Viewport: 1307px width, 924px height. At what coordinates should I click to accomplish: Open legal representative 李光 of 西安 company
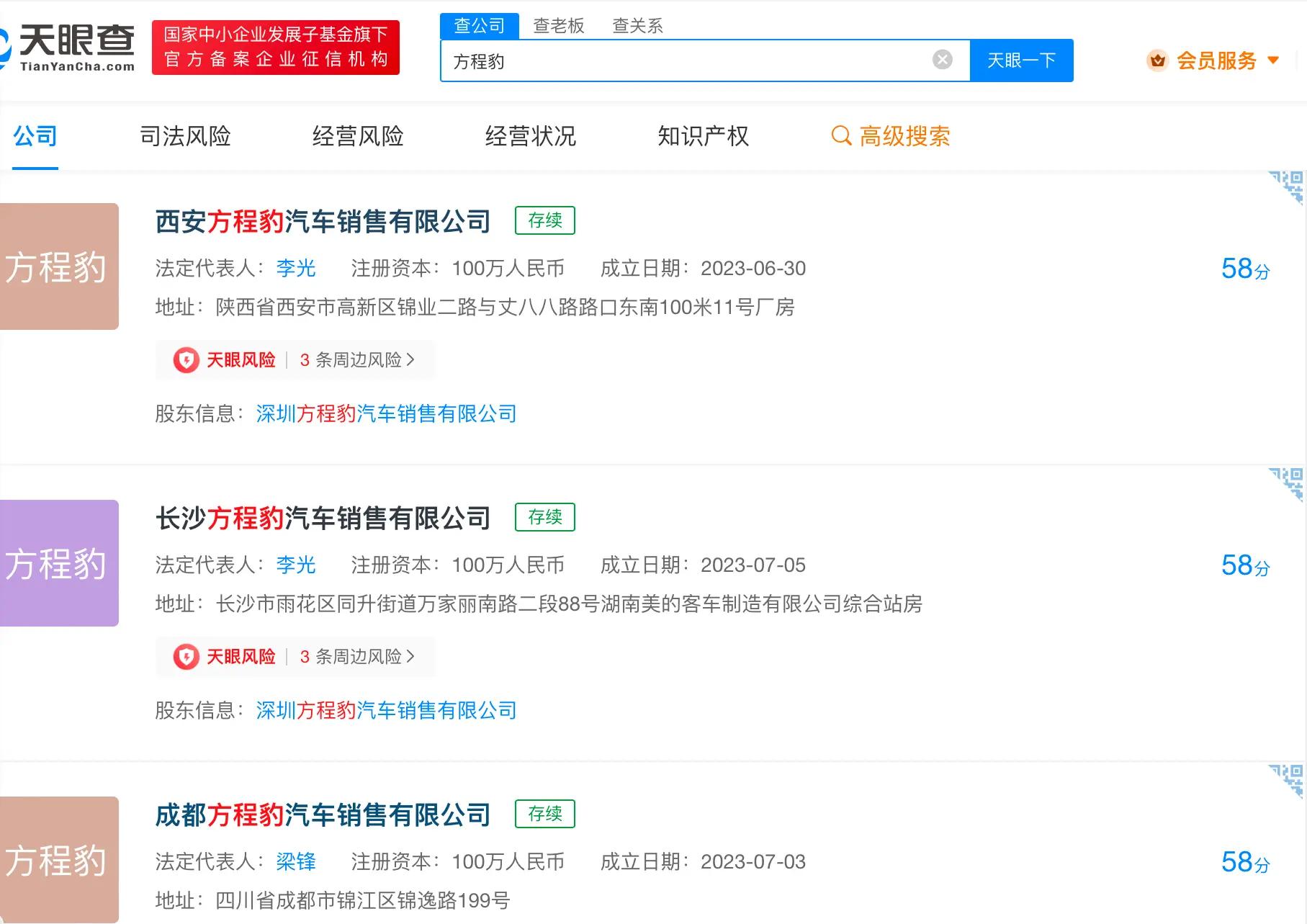tap(296, 268)
